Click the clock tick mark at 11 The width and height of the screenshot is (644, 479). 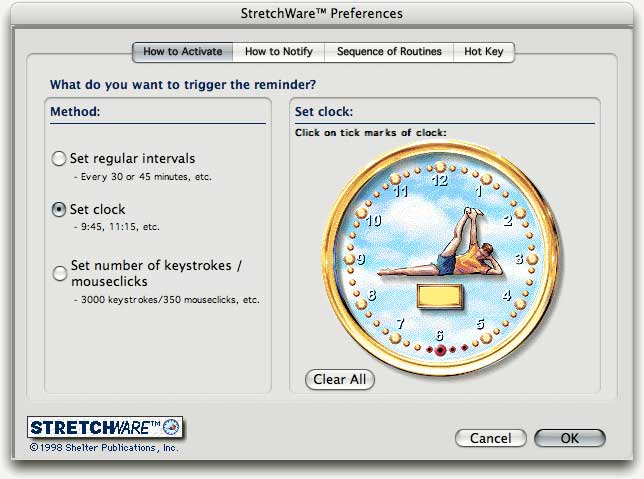[x=395, y=179]
